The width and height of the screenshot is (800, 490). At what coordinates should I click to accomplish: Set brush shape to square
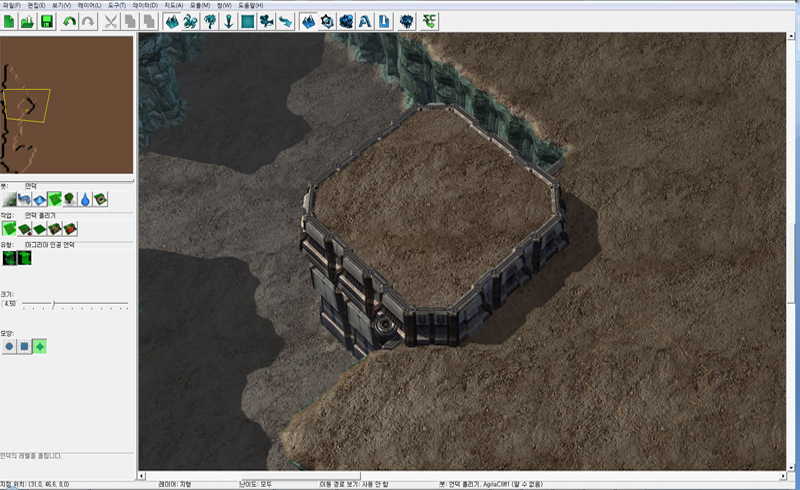(x=24, y=347)
